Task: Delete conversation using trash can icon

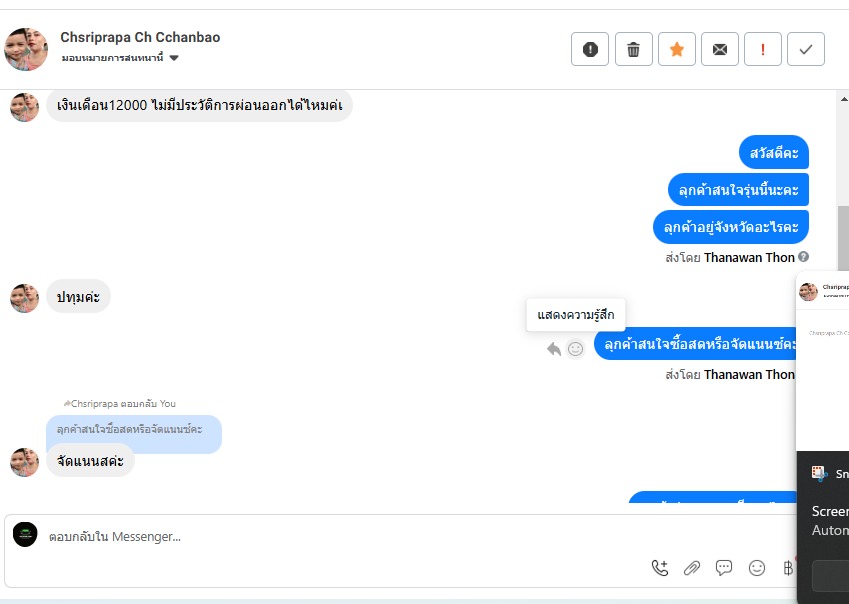Action: [634, 49]
